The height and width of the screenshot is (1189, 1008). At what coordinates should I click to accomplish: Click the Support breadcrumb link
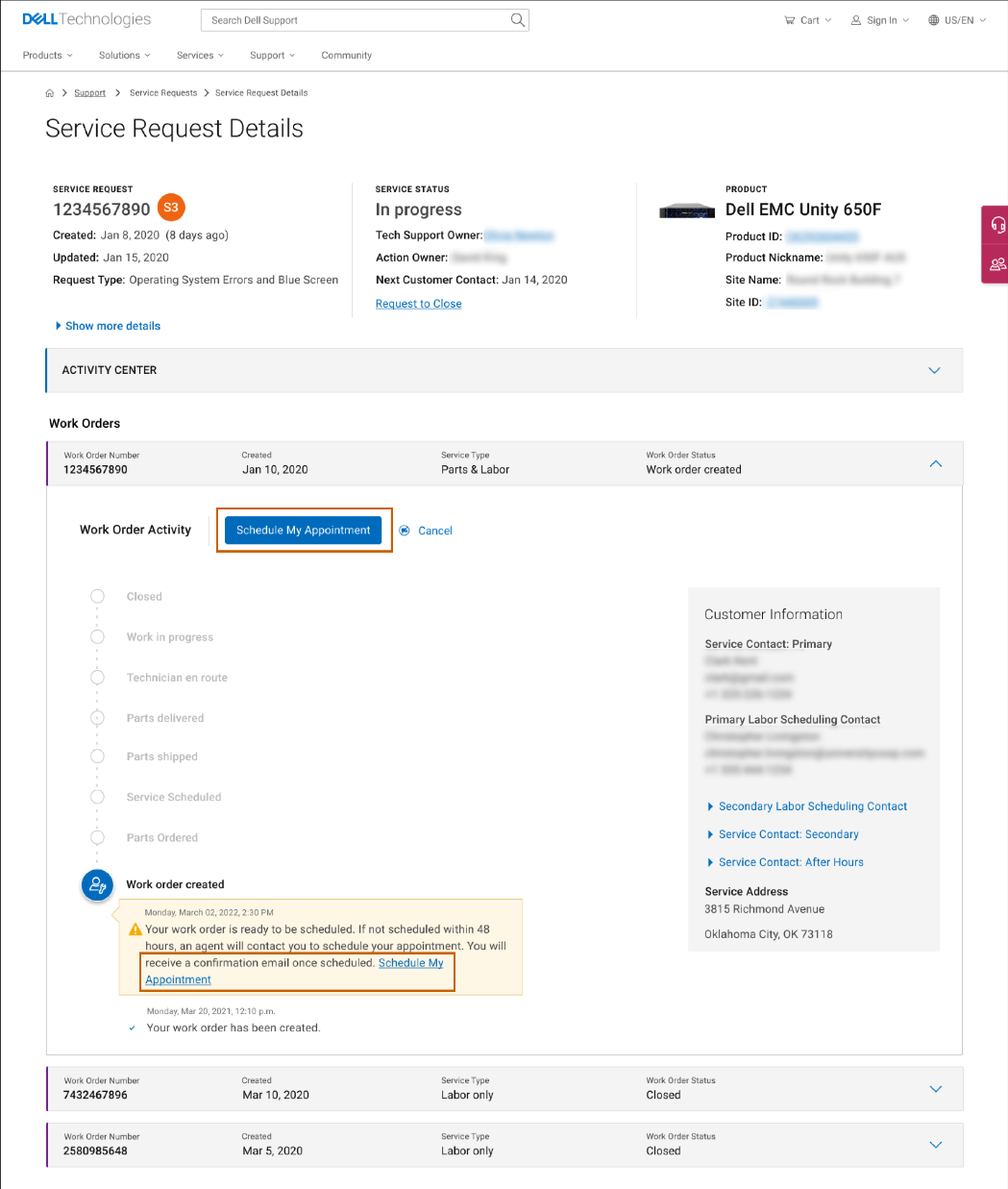click(x=90, y=93)
